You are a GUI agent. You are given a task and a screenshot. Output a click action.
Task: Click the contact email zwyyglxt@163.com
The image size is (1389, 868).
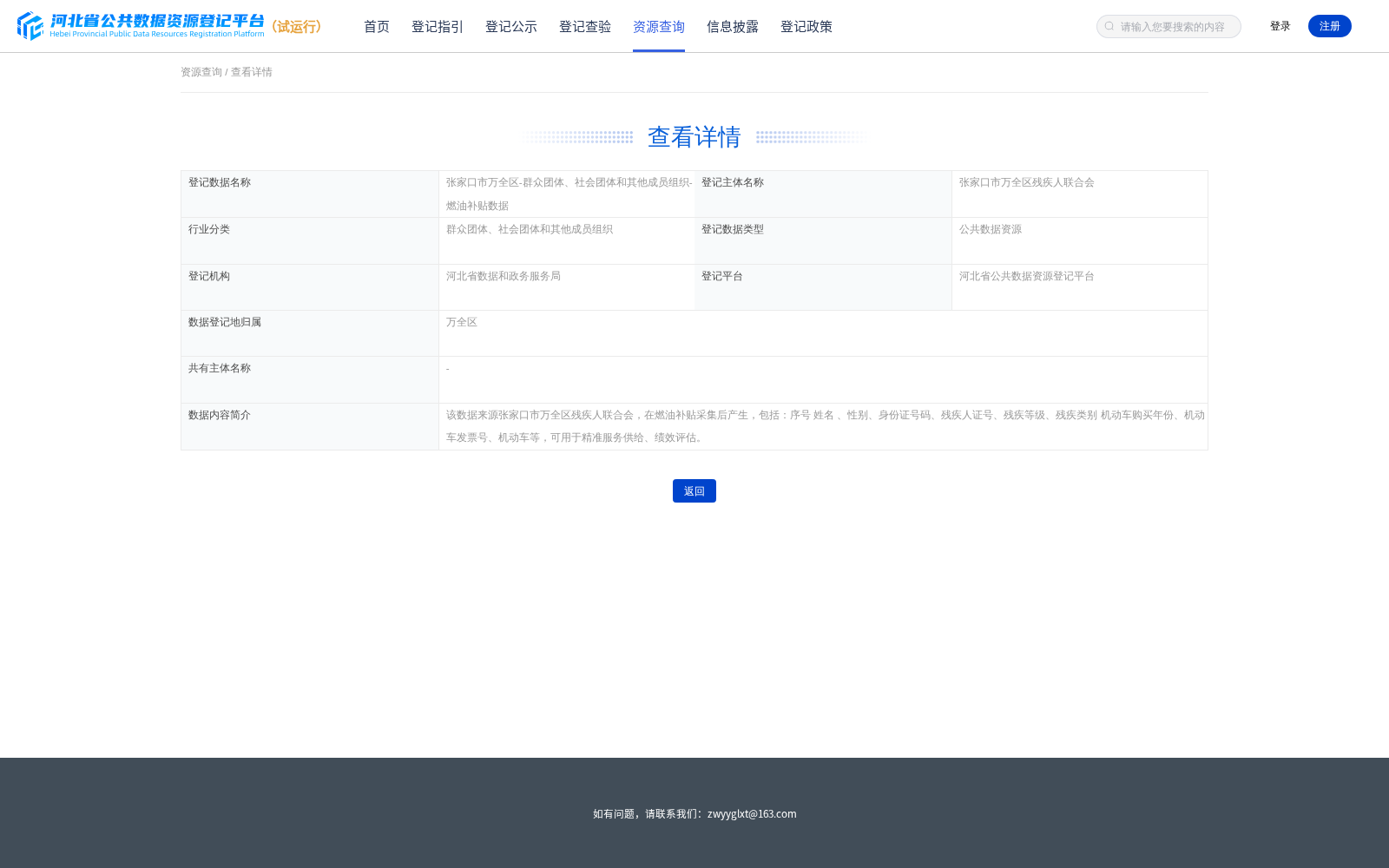click(752, 813)
